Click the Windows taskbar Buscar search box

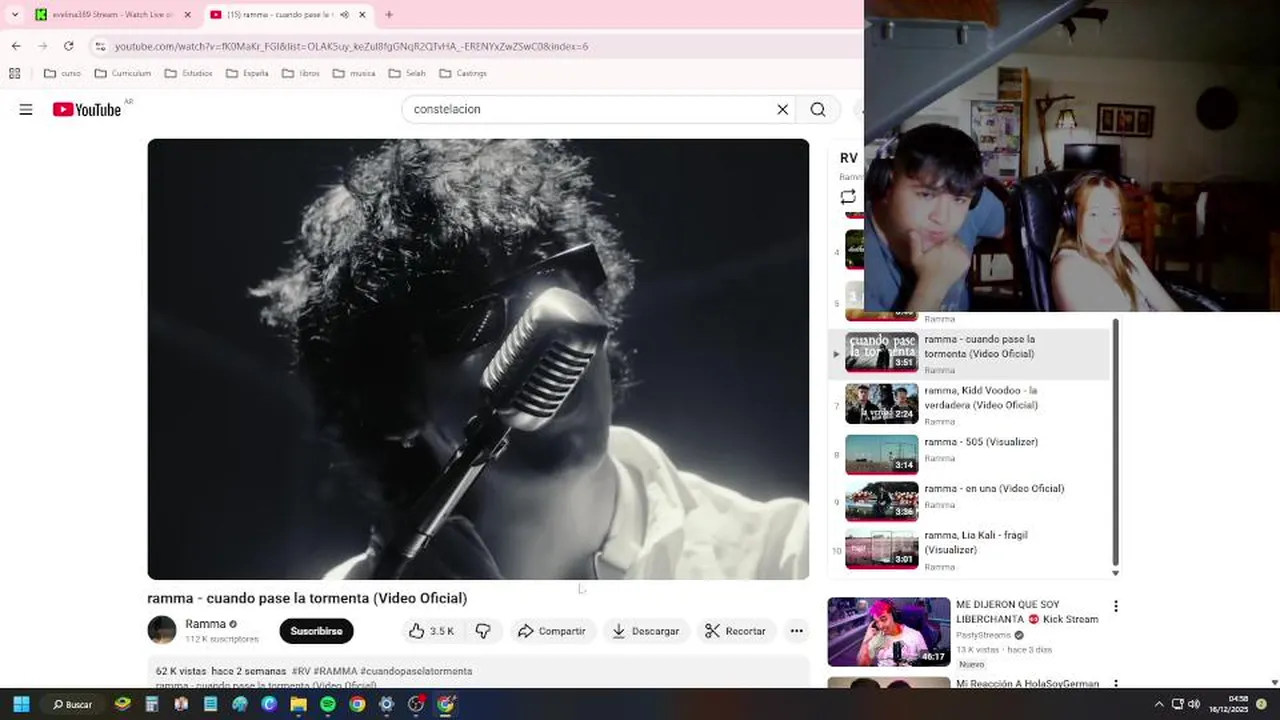[73, 704]
